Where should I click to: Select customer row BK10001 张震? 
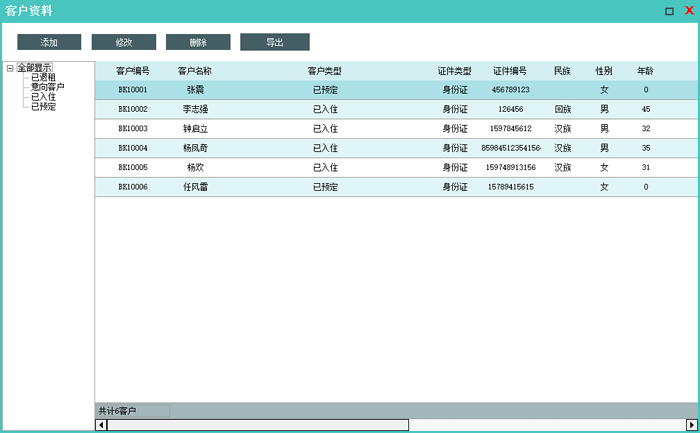point(195,90)
